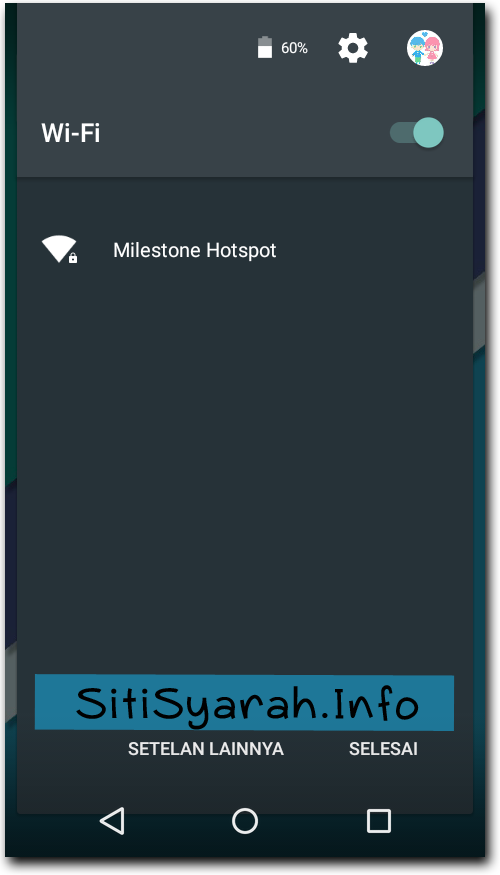Image resolution: width=500 pixels, height=875 pixels.
Task: Tap the user profile avatar picture
Action: (425, 48)
